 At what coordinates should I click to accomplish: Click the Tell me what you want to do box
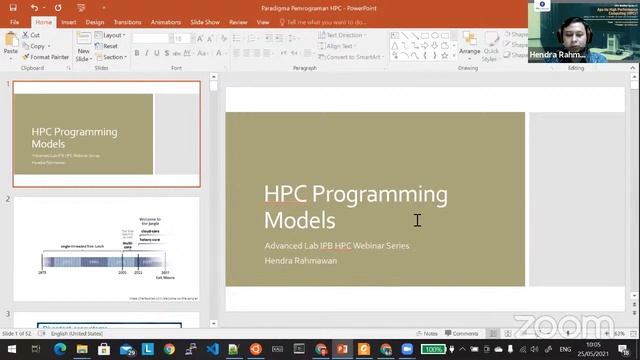pyautogui.click(x=322, y=22)
